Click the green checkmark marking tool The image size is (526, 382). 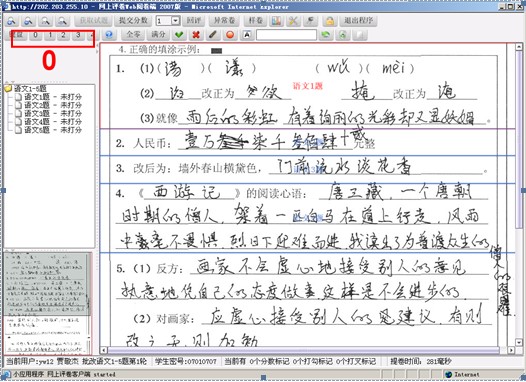(x=179, y=35)
